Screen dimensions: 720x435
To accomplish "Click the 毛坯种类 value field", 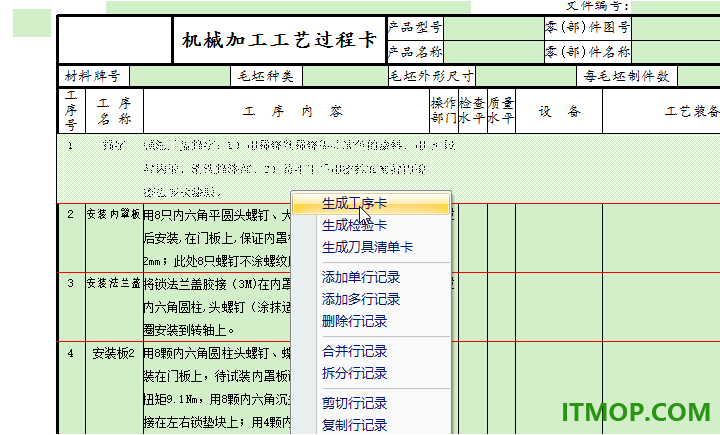I will [x=345, y=76].
